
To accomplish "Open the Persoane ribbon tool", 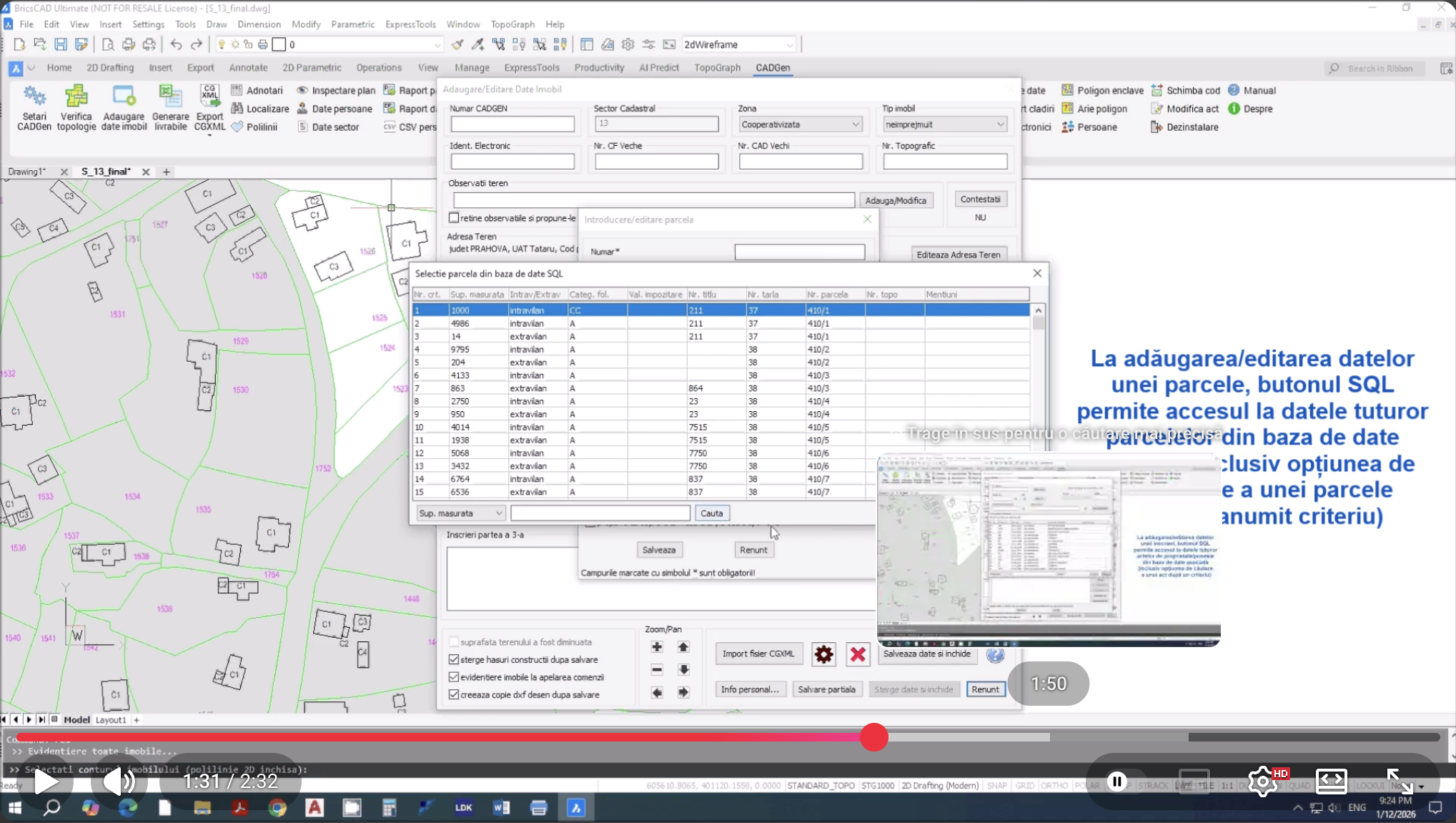I will [1089, 127].
